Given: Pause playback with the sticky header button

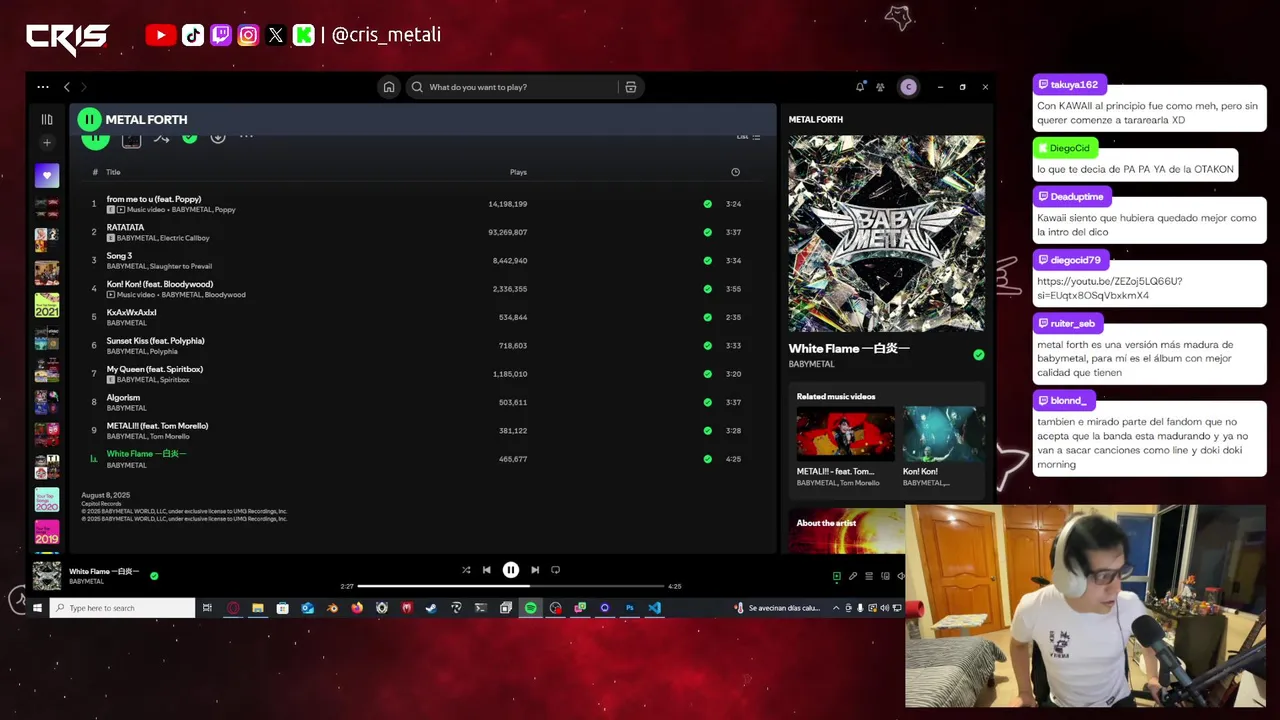Looking at the screenshot, I should click(89, 119).
